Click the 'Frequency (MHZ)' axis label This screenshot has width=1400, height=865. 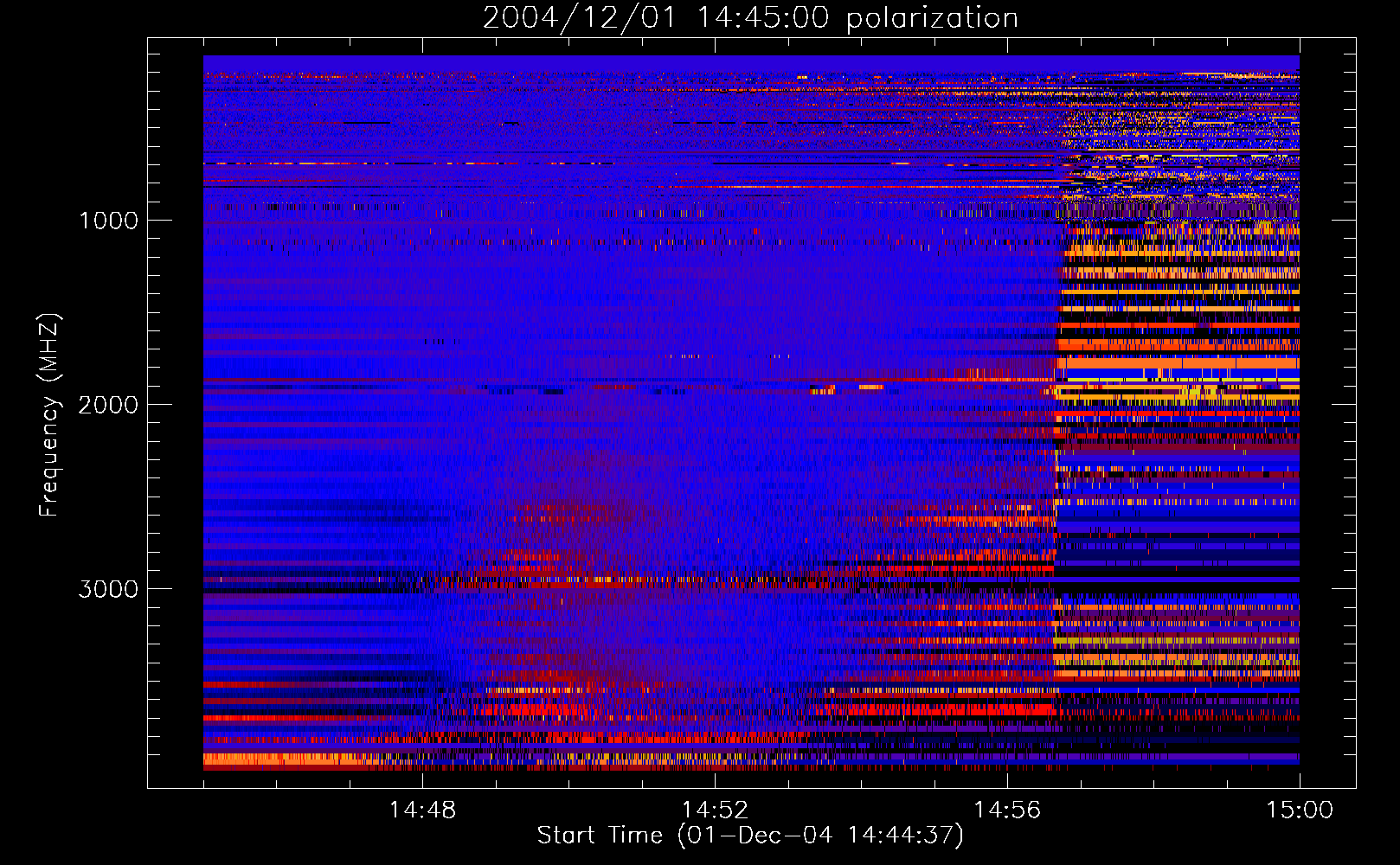(x=49, y=415)
